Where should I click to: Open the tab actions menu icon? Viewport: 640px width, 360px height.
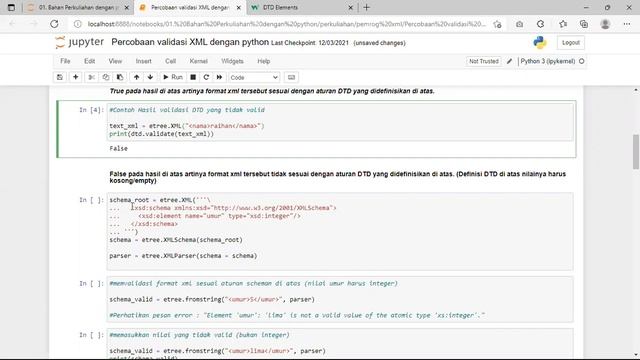click(x=11, y=7)
